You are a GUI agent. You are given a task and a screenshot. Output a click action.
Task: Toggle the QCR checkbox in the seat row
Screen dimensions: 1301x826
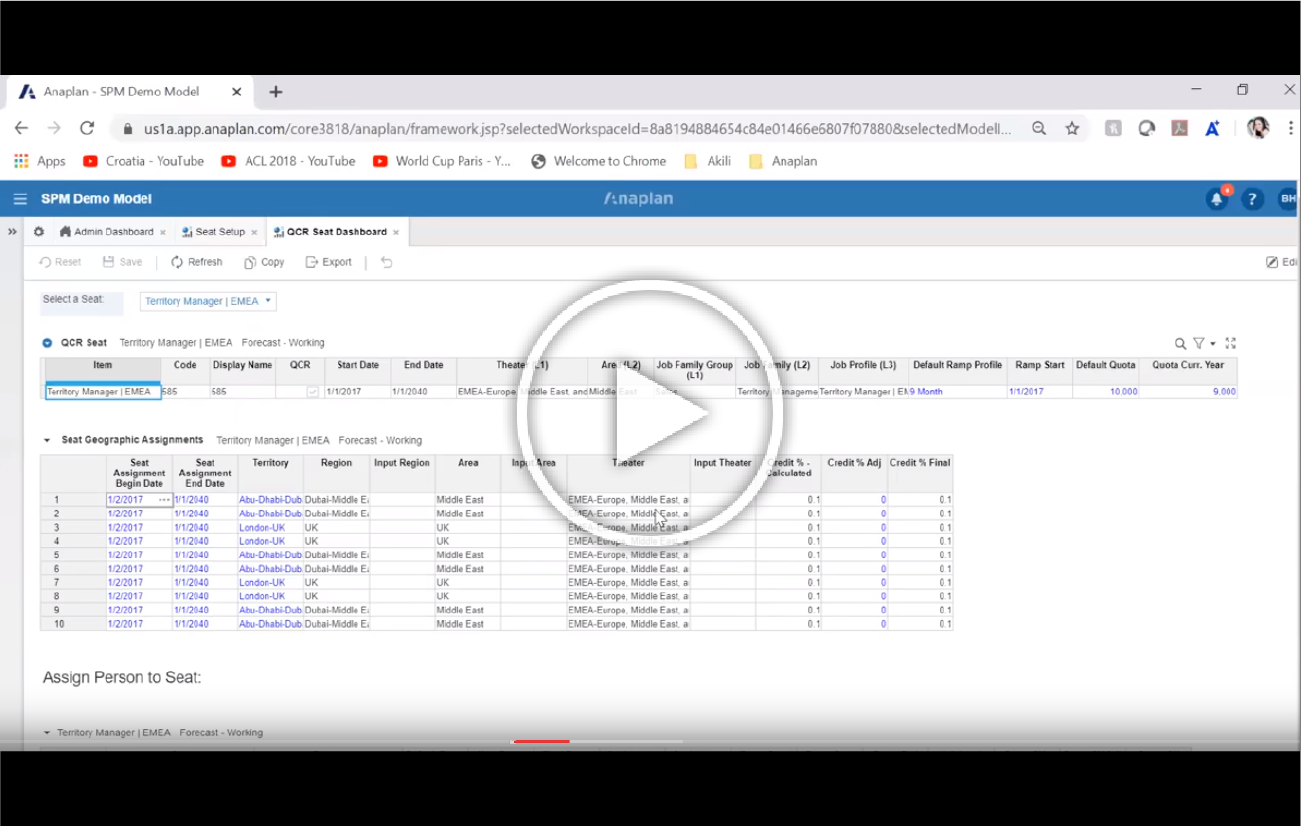(x=312, y=392)
